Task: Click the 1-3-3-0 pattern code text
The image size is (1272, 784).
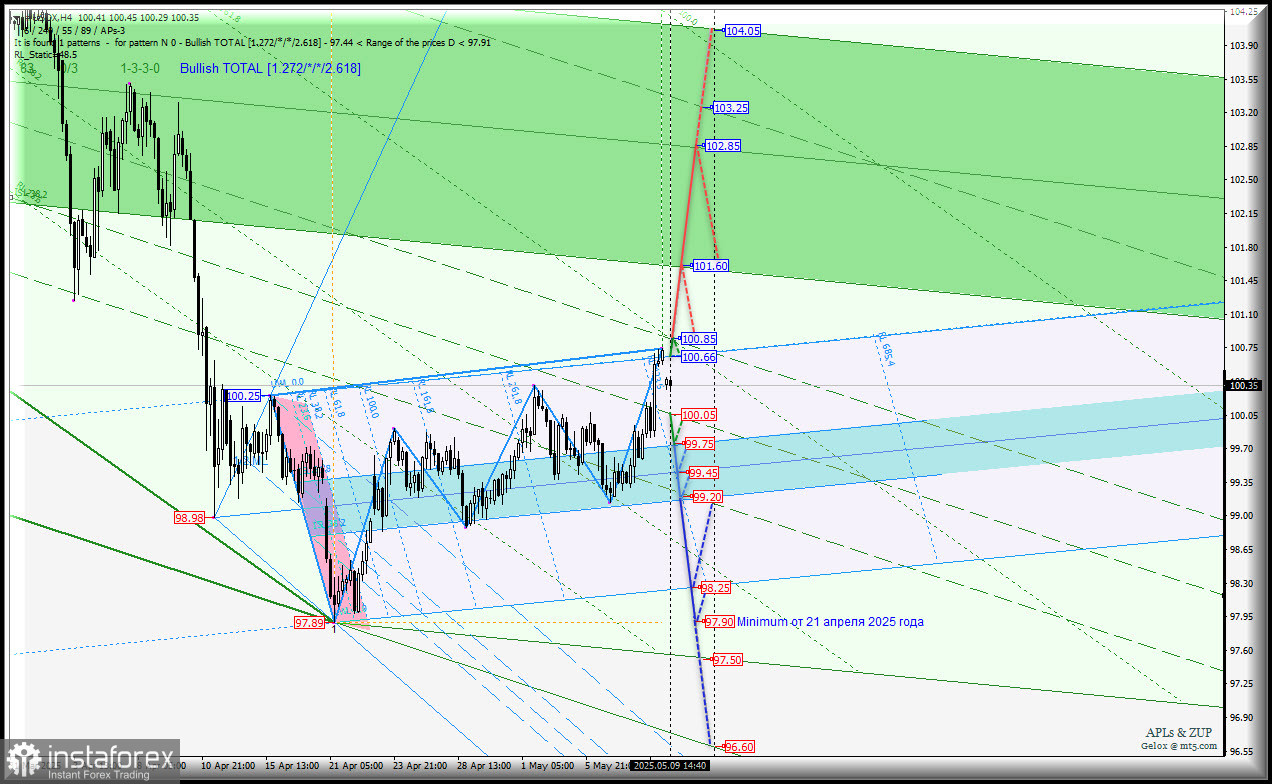Action: point(139,68)
